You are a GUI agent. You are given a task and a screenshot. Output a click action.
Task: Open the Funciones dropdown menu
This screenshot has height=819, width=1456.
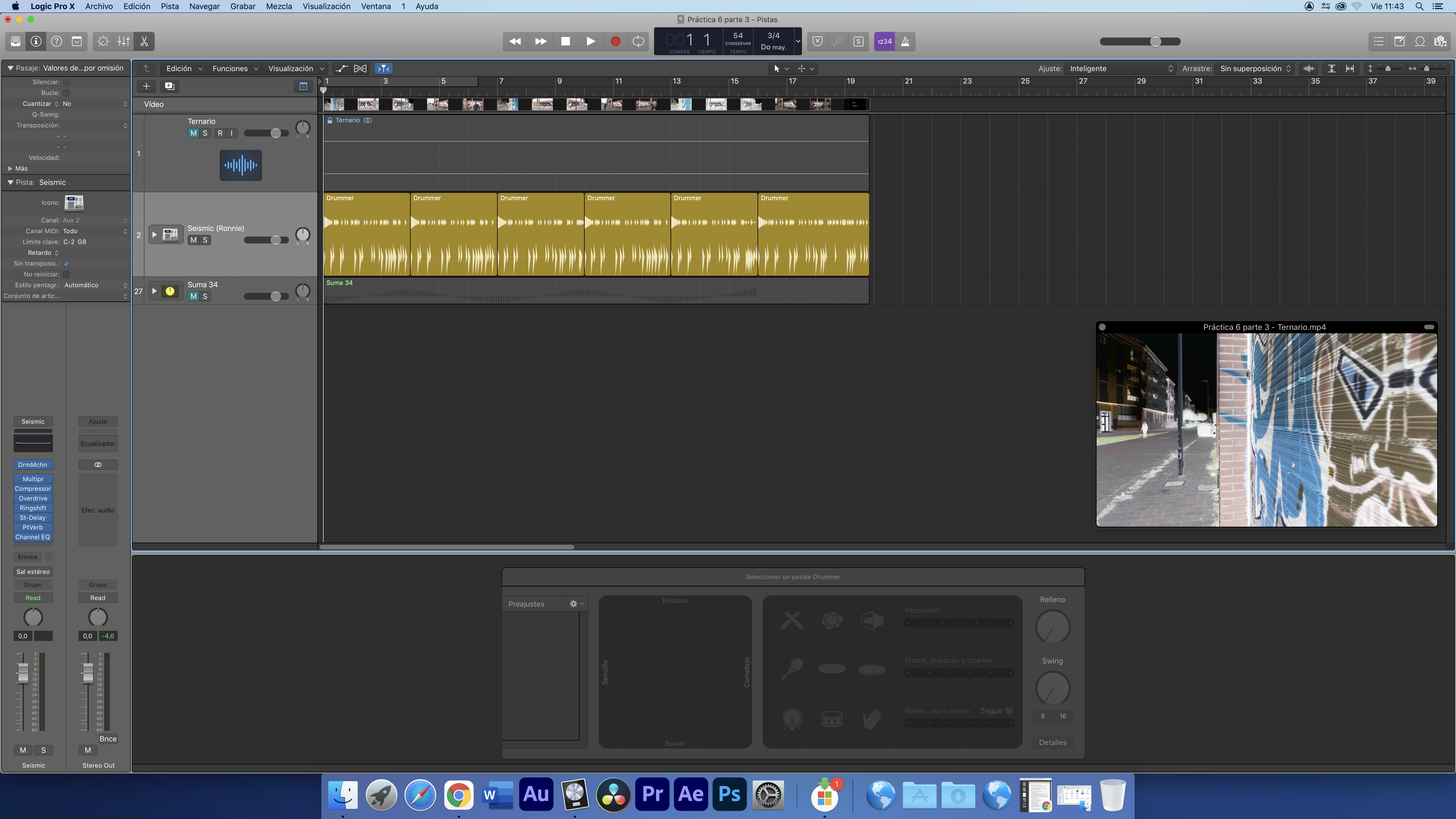(235, 68)
